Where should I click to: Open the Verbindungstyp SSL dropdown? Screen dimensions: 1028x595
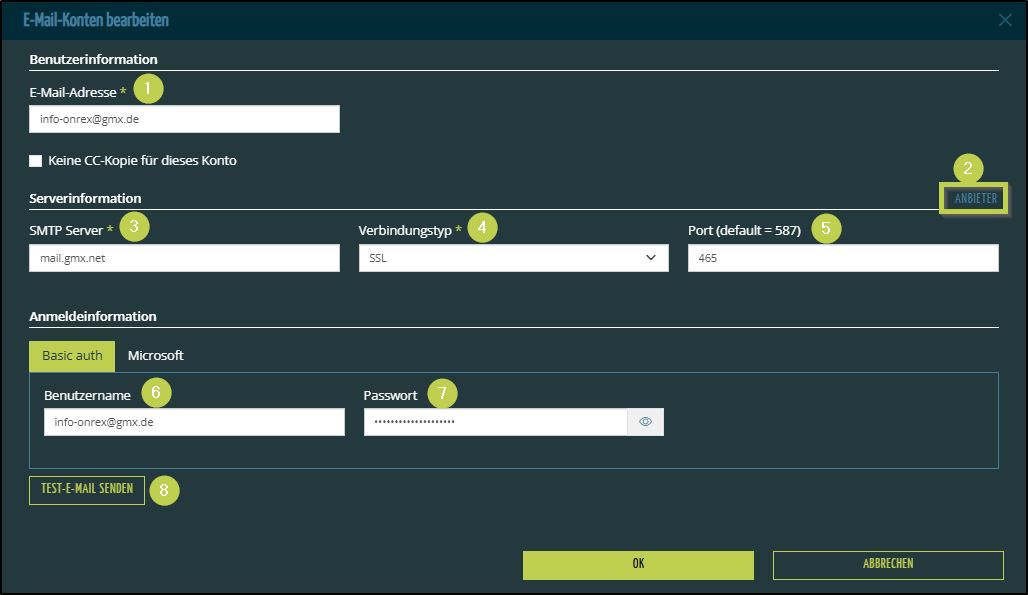(513, 258)
